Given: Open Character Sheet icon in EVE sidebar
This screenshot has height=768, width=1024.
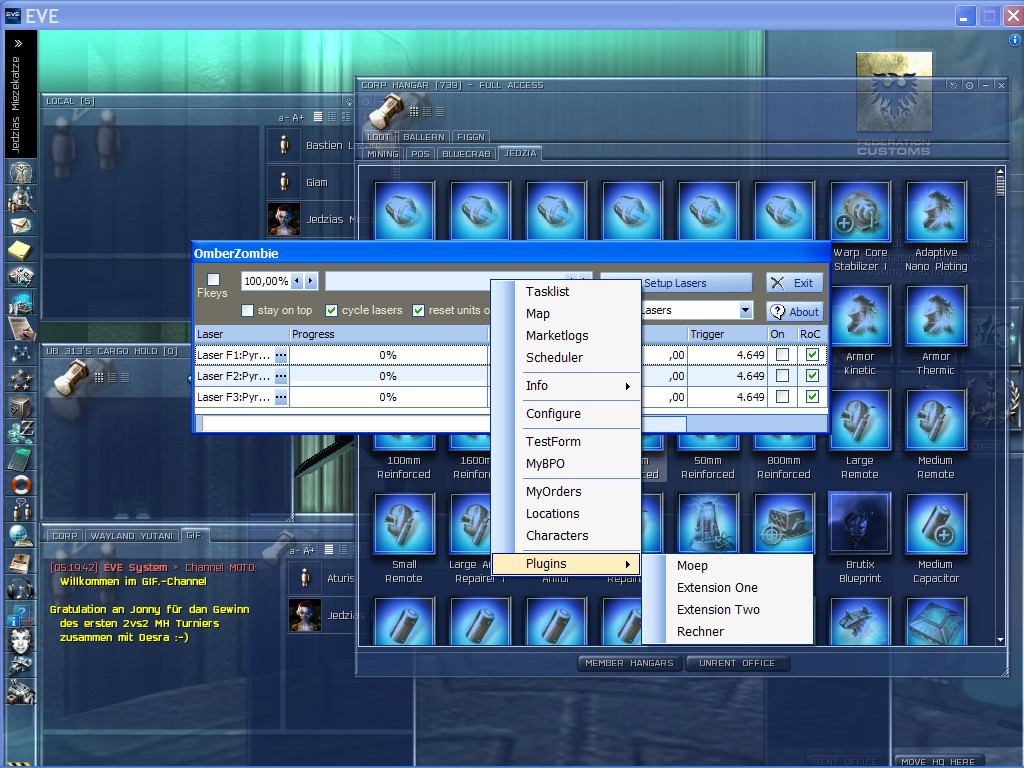Looking at the screenshot, I should click(20, 173).
